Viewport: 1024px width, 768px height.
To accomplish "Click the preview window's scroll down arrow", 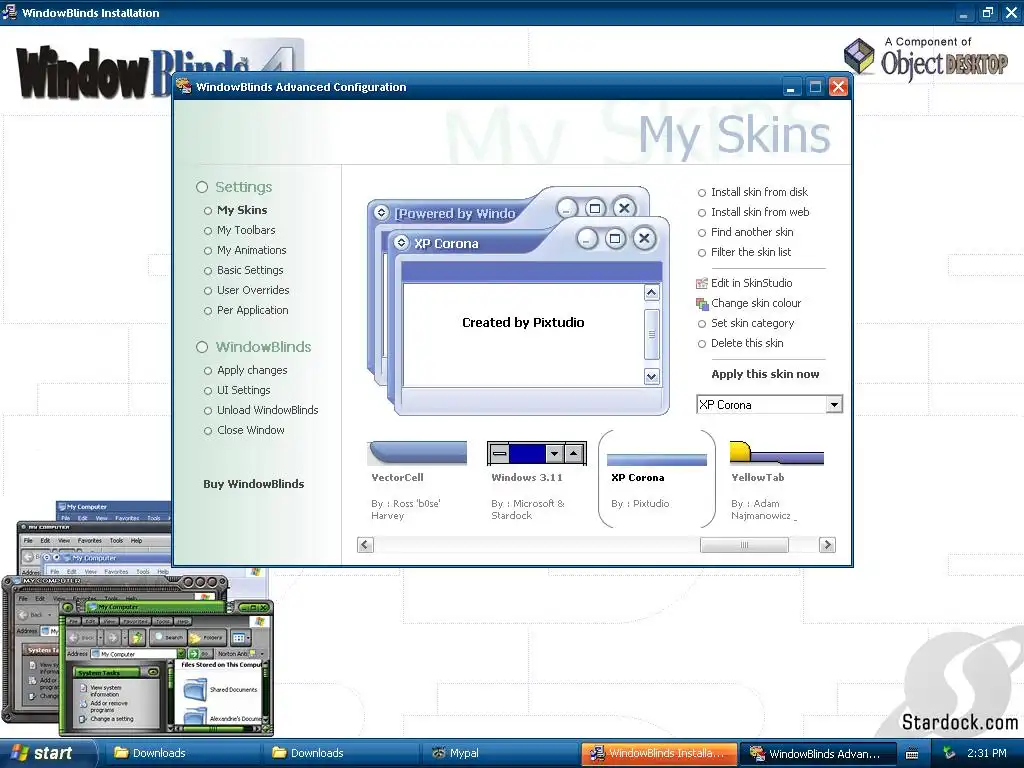I will 651,376.
